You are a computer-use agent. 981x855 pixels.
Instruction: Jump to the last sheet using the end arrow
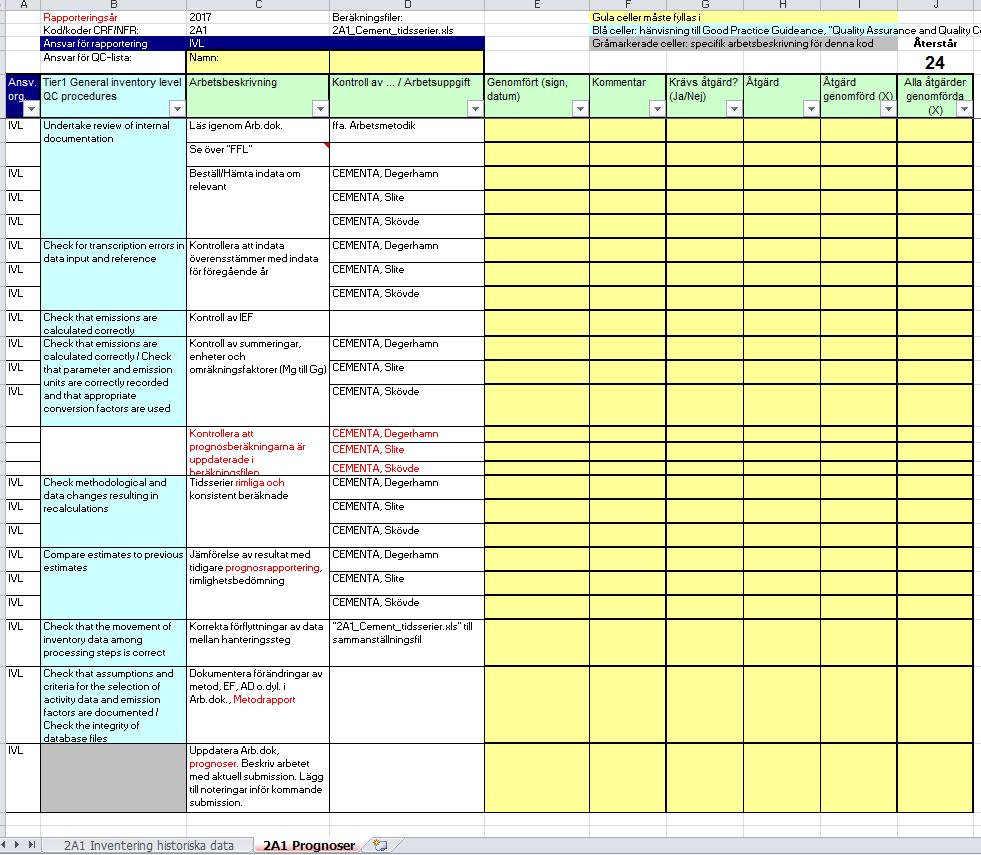point(31,845)
